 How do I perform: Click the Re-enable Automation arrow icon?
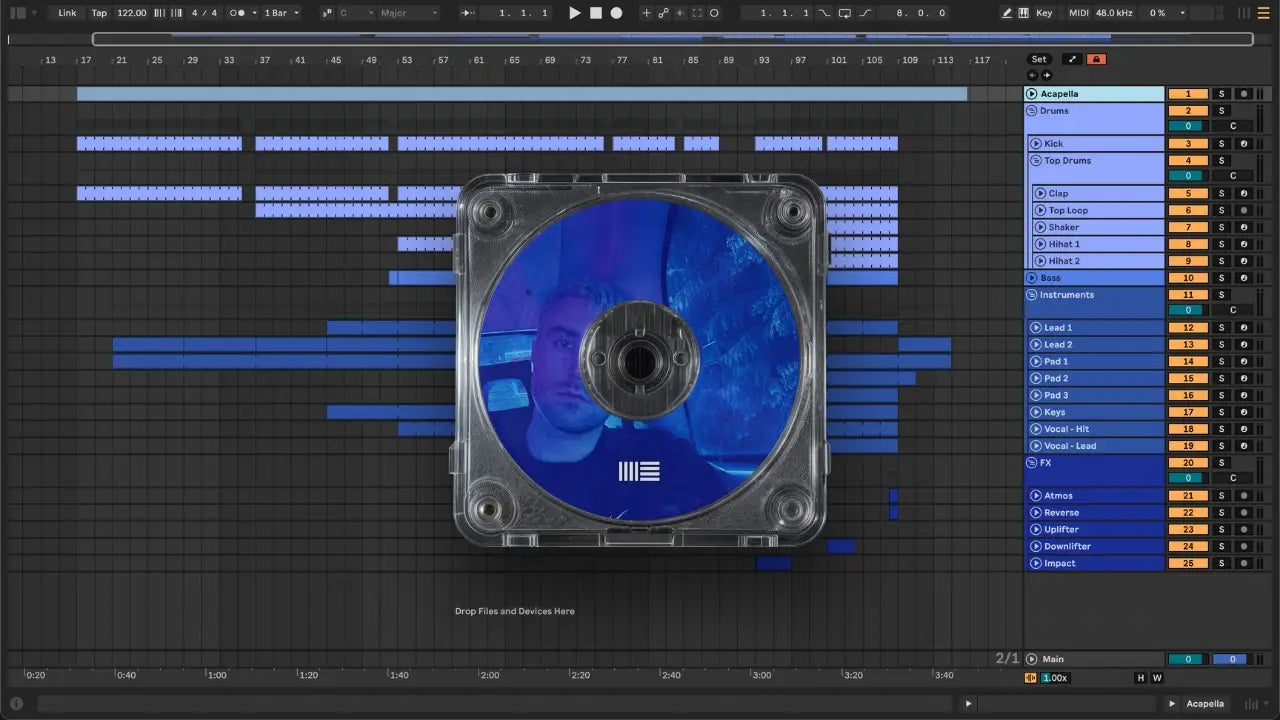680,13
